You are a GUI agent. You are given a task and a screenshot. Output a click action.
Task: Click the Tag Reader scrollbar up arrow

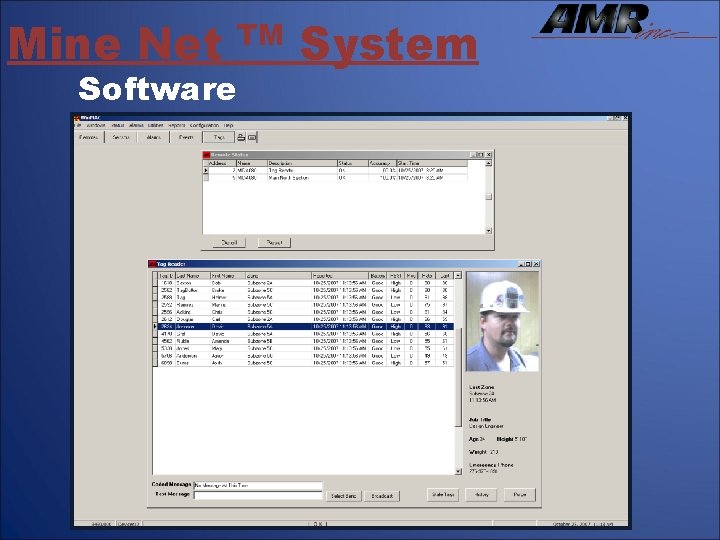(x=458, y=276)
